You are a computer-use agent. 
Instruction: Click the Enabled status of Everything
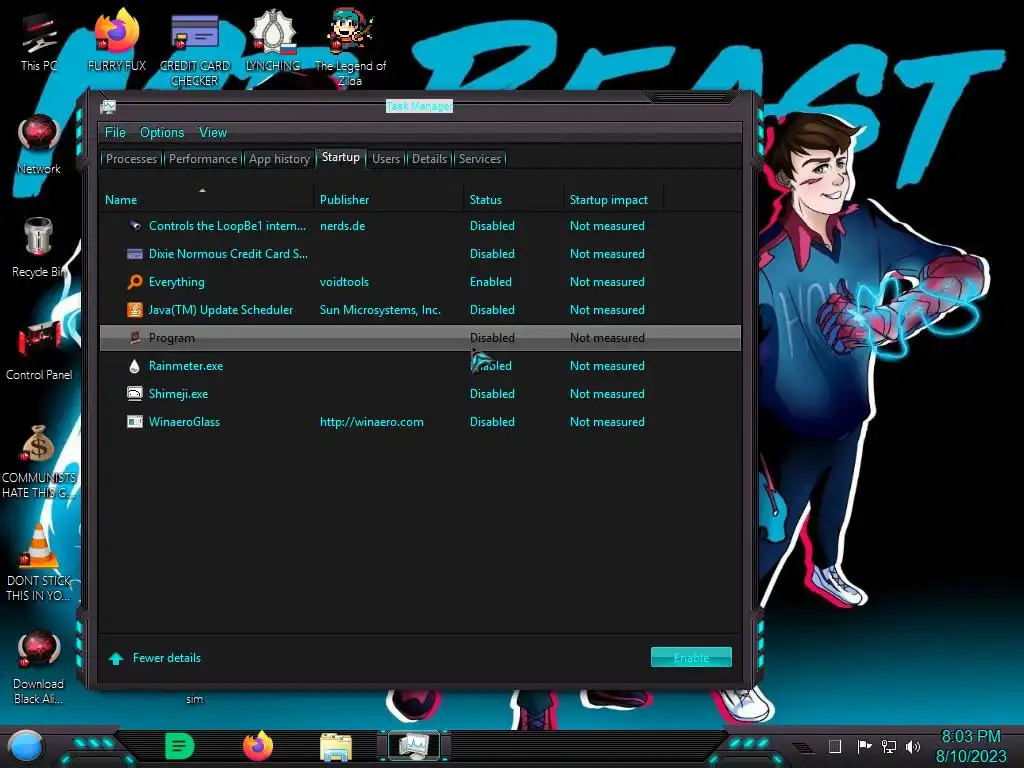490,282
